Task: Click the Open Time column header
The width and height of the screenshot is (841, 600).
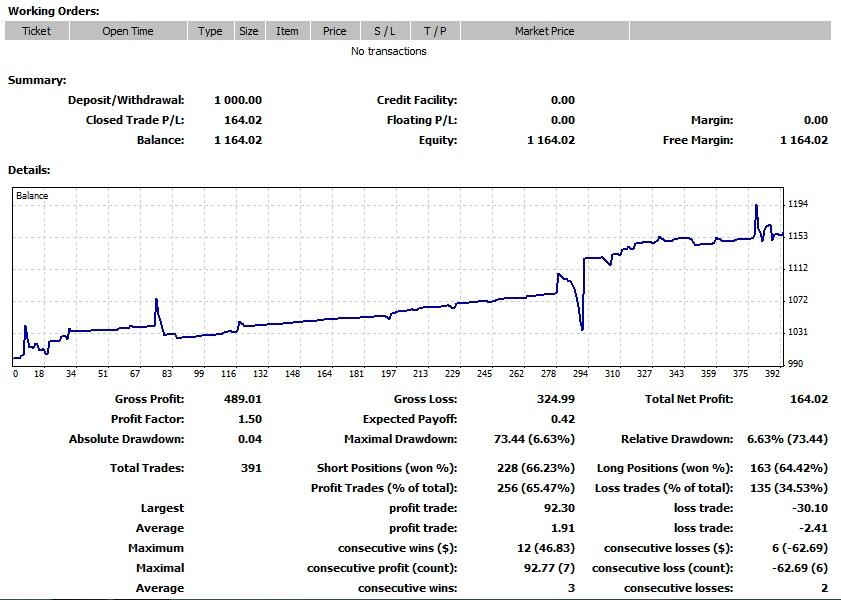Action: (x=128, y=31)
